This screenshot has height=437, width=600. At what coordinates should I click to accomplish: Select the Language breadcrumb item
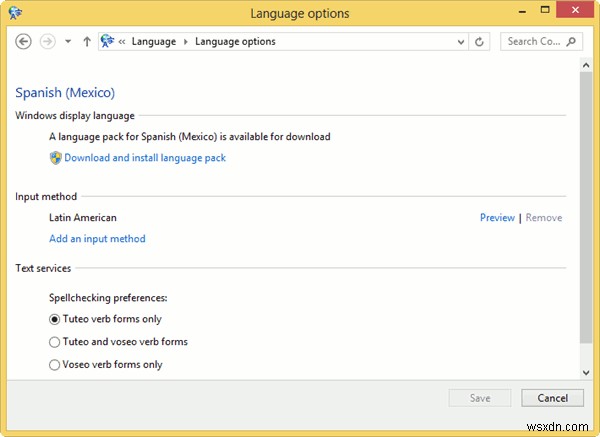pyautogui.click(x=154, y=41)
